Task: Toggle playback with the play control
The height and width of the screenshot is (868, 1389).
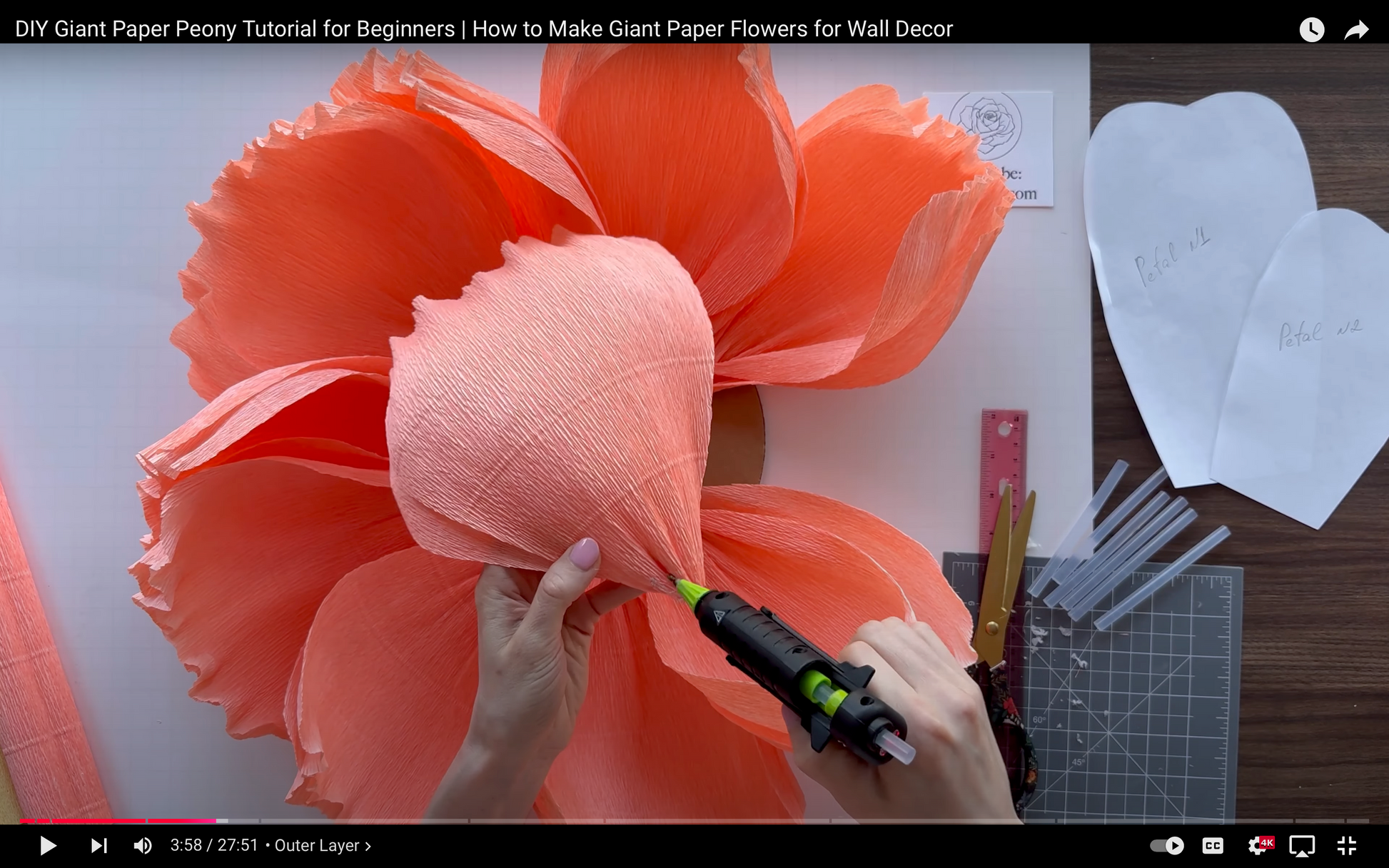Action: [47, 845]
